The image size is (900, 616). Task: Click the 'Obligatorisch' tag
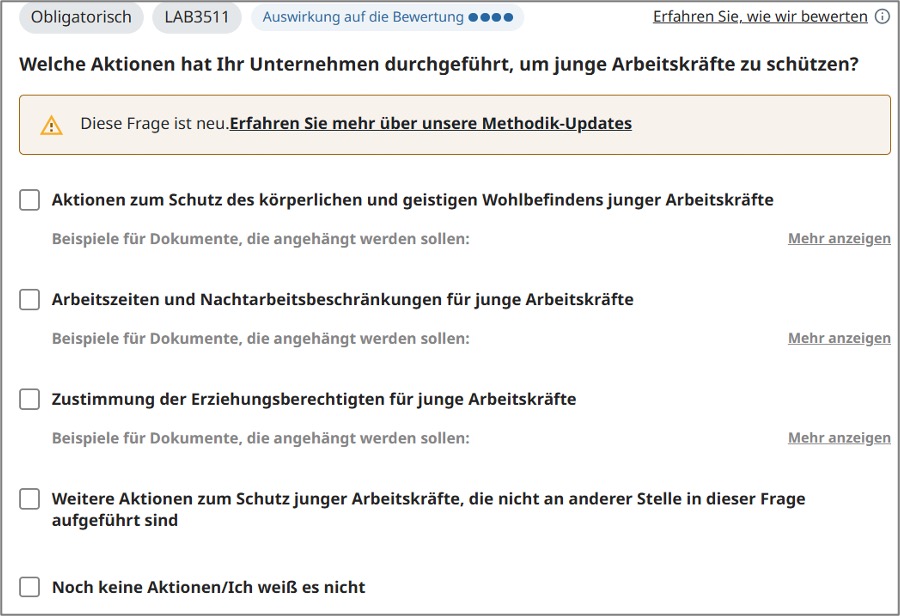[81, 17]
